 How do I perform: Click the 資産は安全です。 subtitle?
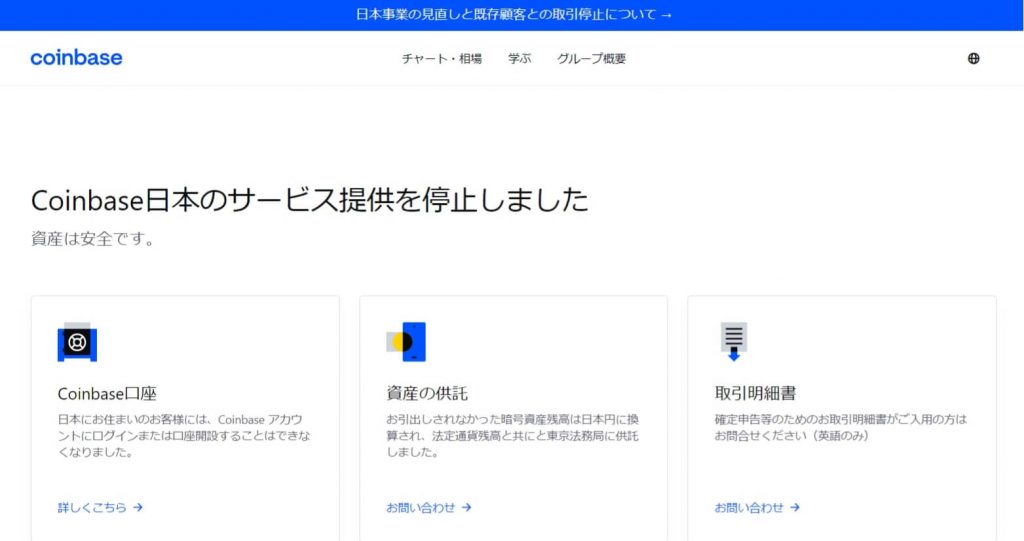coord(93,238)
